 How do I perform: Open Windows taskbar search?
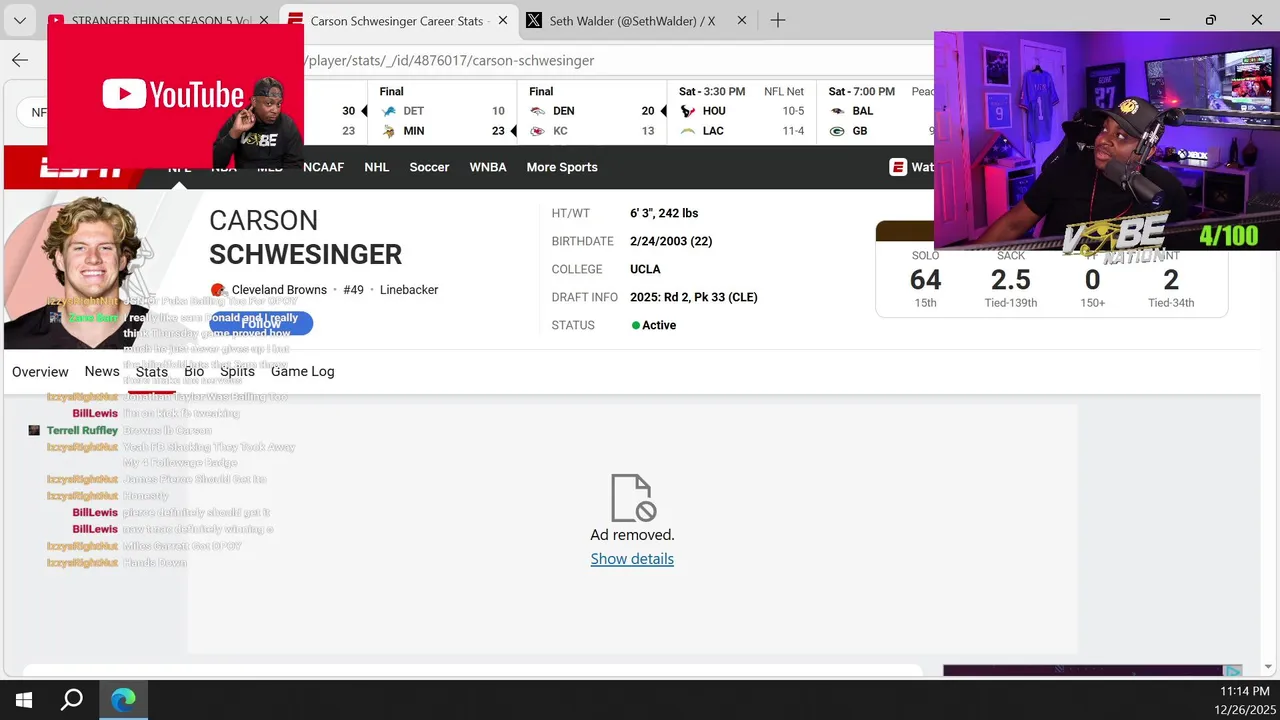[x=72, y=700]
